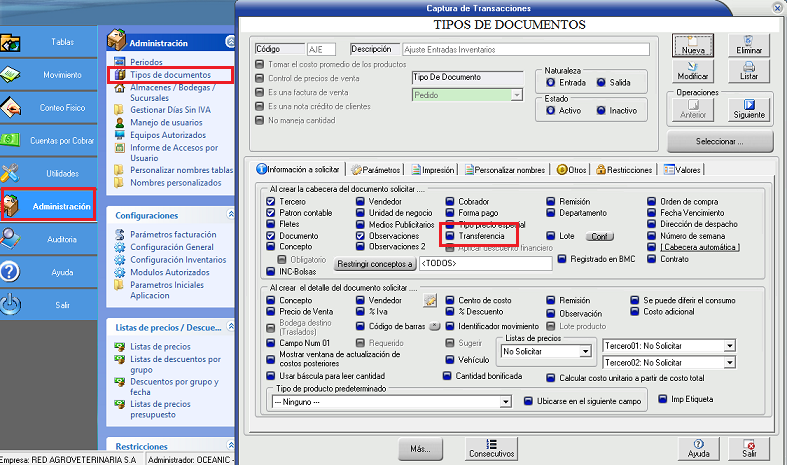
Task: Click the Eliminar document button
Action: [x=748, y=45]
